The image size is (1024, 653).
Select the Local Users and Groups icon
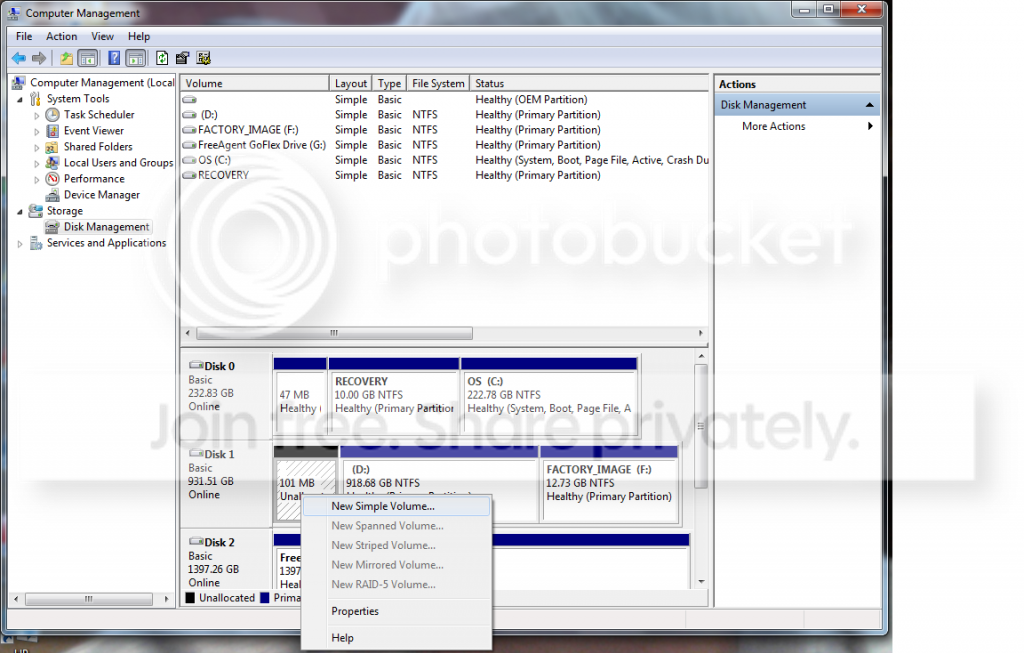[53, 163]
